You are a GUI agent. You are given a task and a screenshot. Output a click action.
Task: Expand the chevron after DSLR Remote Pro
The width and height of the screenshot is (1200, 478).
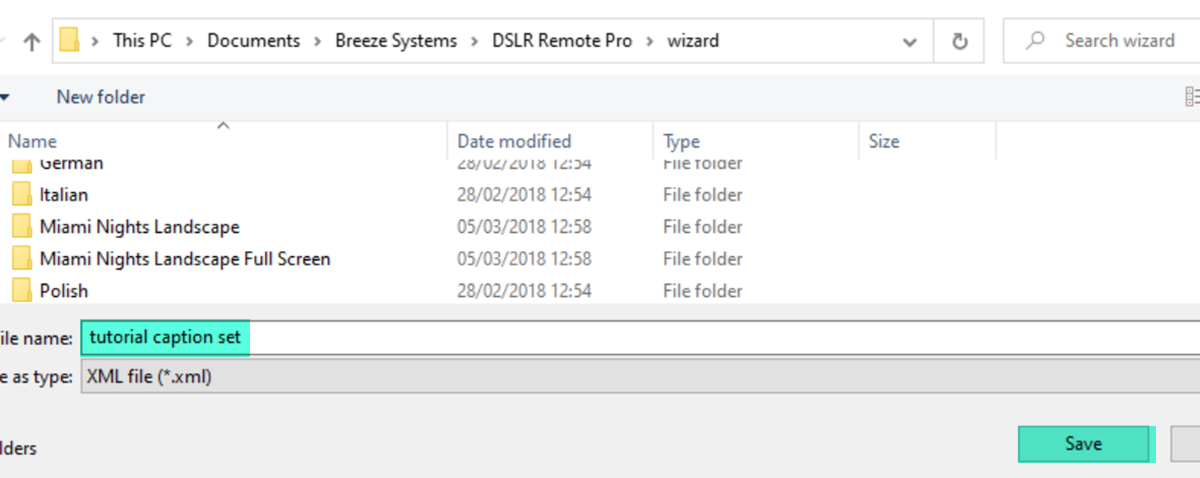[649, 41]
